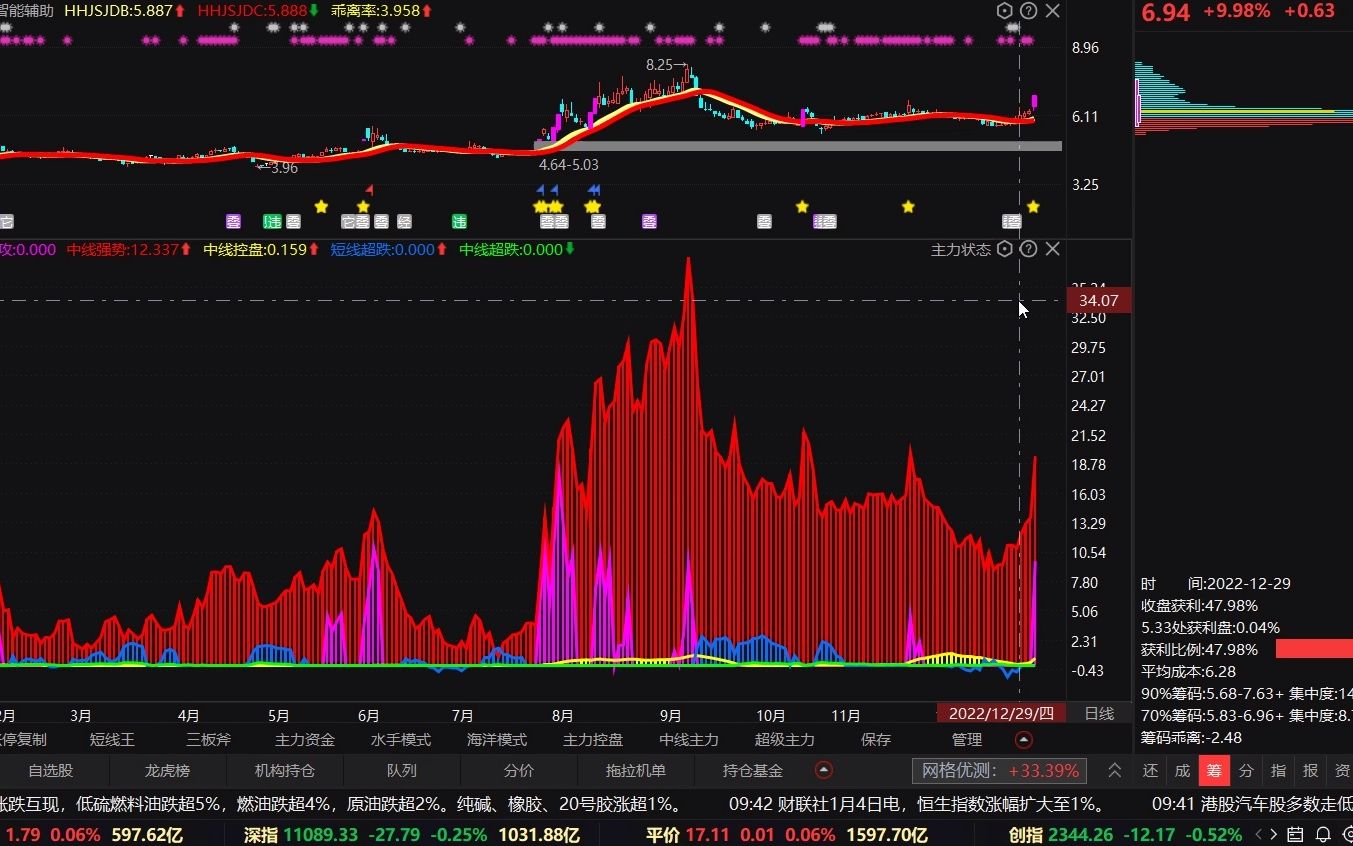Toggle the 还 side panel button
This screenshot has height=846, width=1353.
pos(1150,771)
